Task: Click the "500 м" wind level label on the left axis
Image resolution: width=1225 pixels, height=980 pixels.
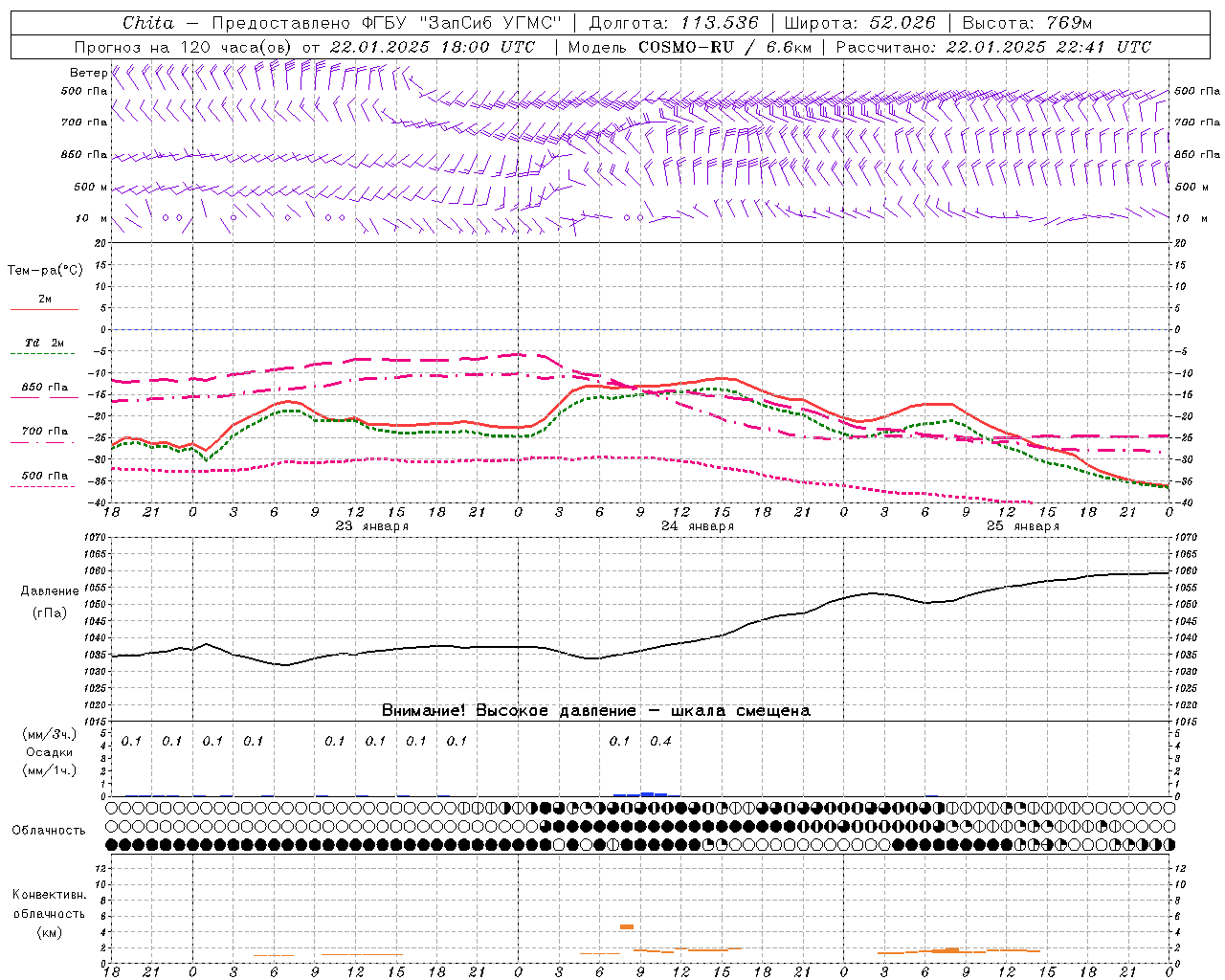Action: tap(91, 187)
